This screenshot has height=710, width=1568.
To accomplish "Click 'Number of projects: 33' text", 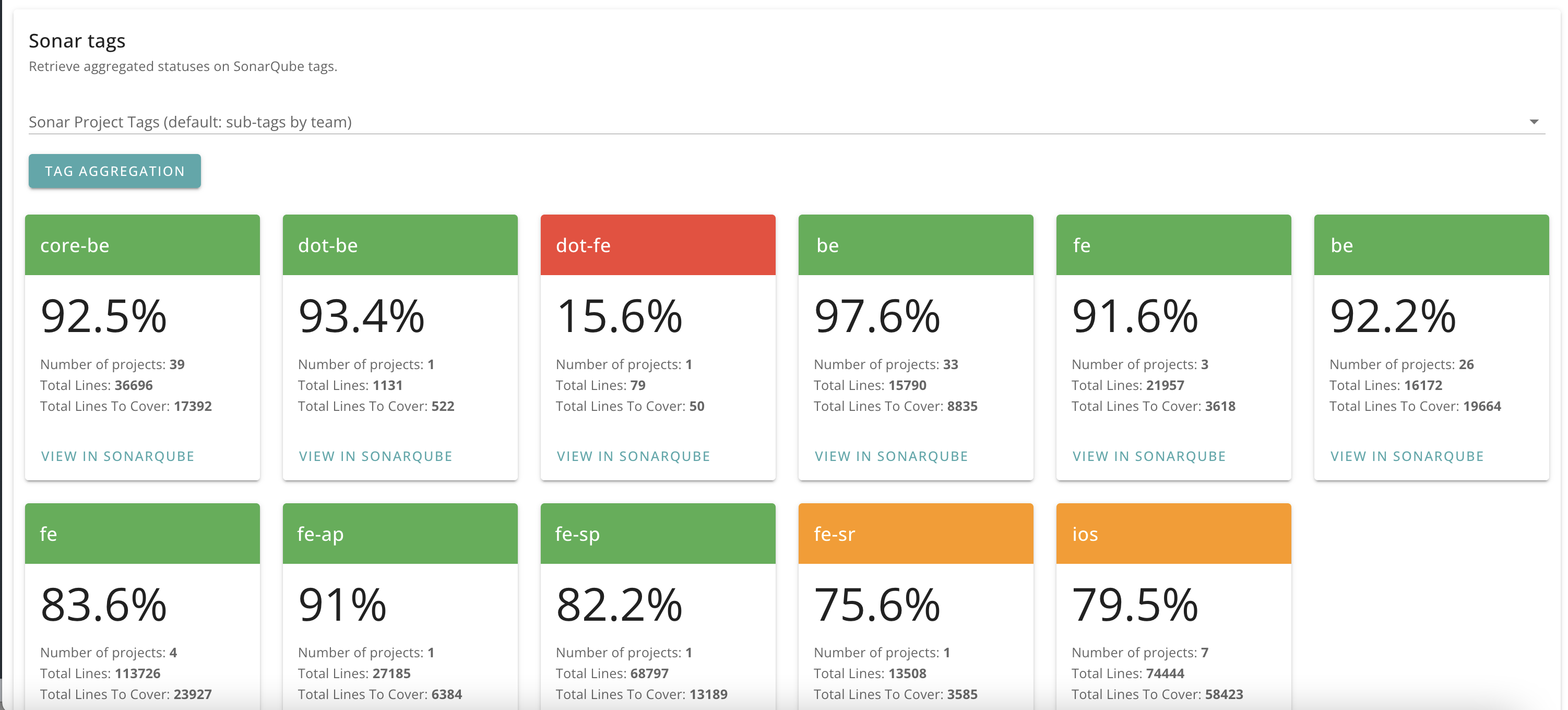I will [x=886, y=364].
